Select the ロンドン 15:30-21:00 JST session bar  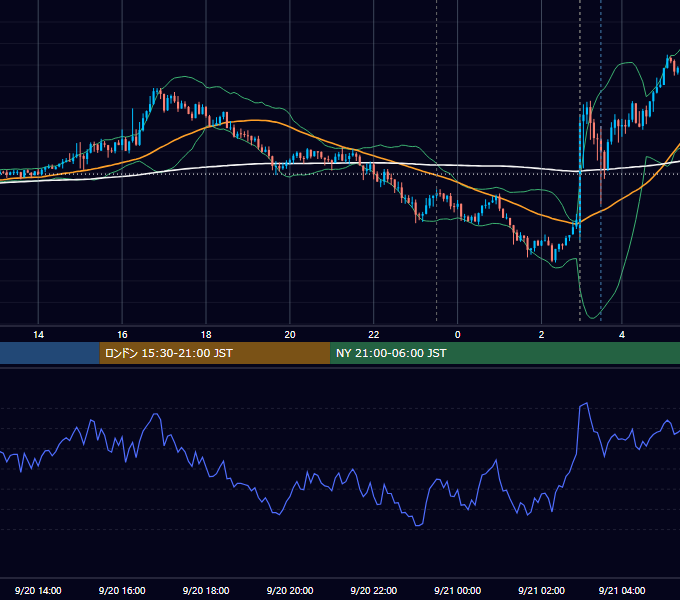[215, 353]
